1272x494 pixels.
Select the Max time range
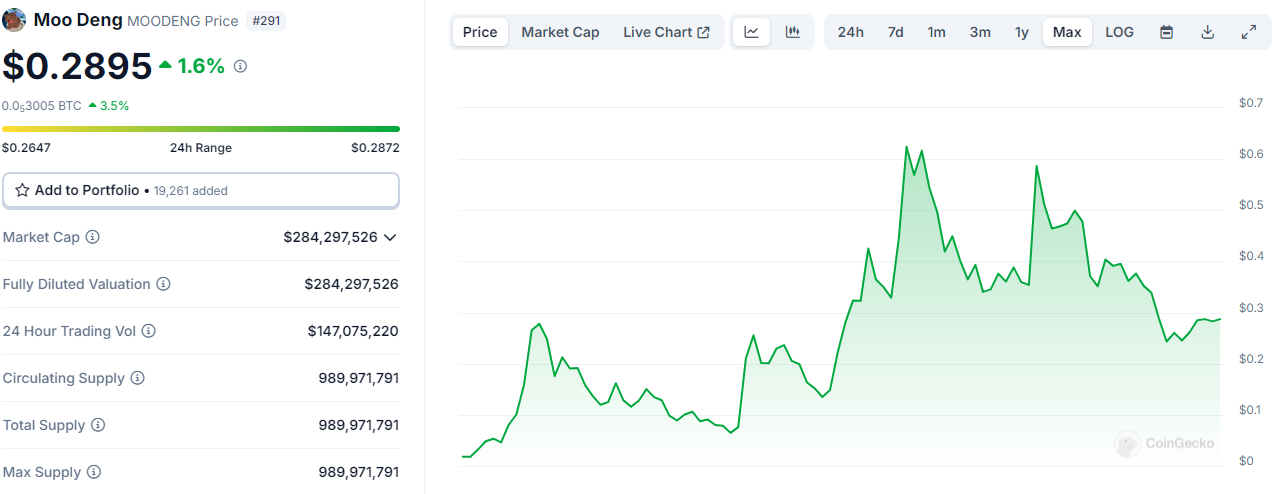point(1067,32)
